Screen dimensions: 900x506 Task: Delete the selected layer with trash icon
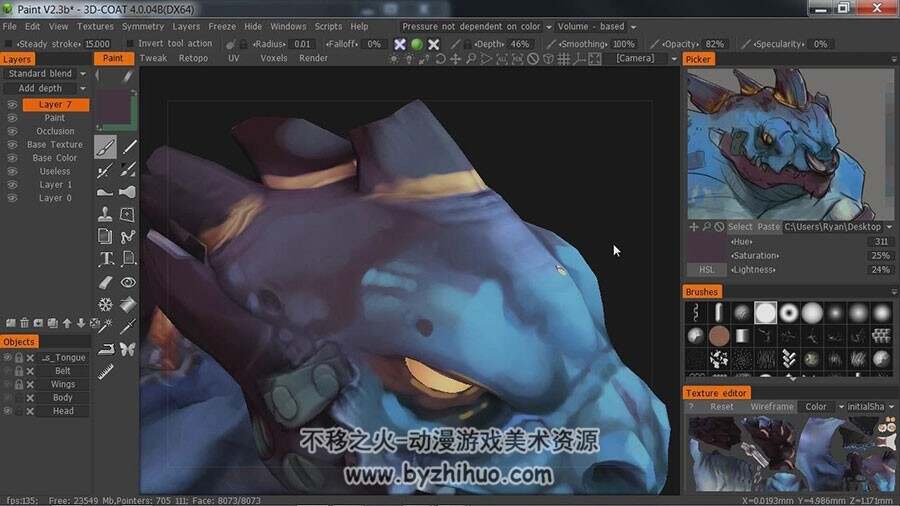click(x=25, y=323)
